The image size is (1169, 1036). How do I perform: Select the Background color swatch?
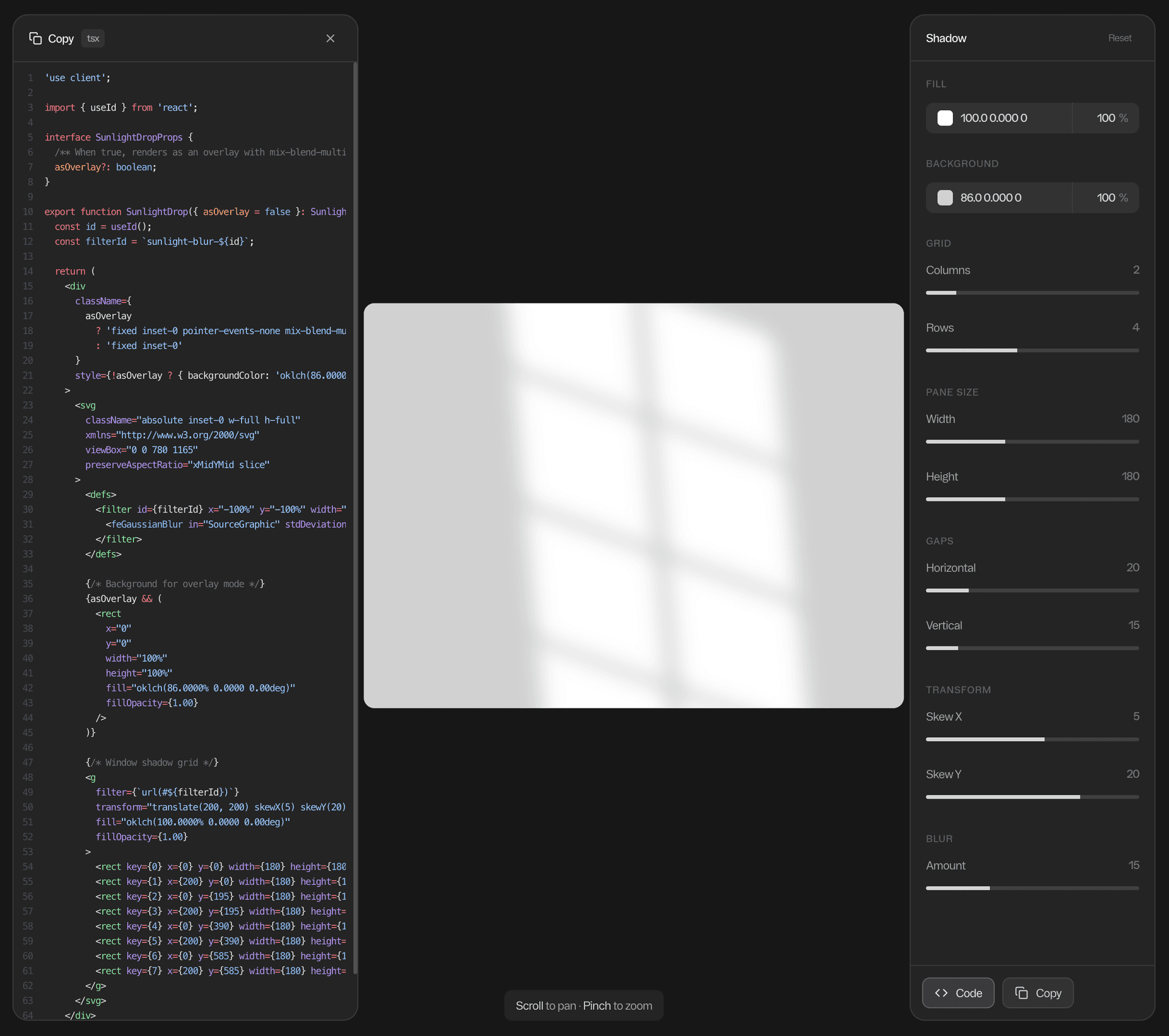944,197
